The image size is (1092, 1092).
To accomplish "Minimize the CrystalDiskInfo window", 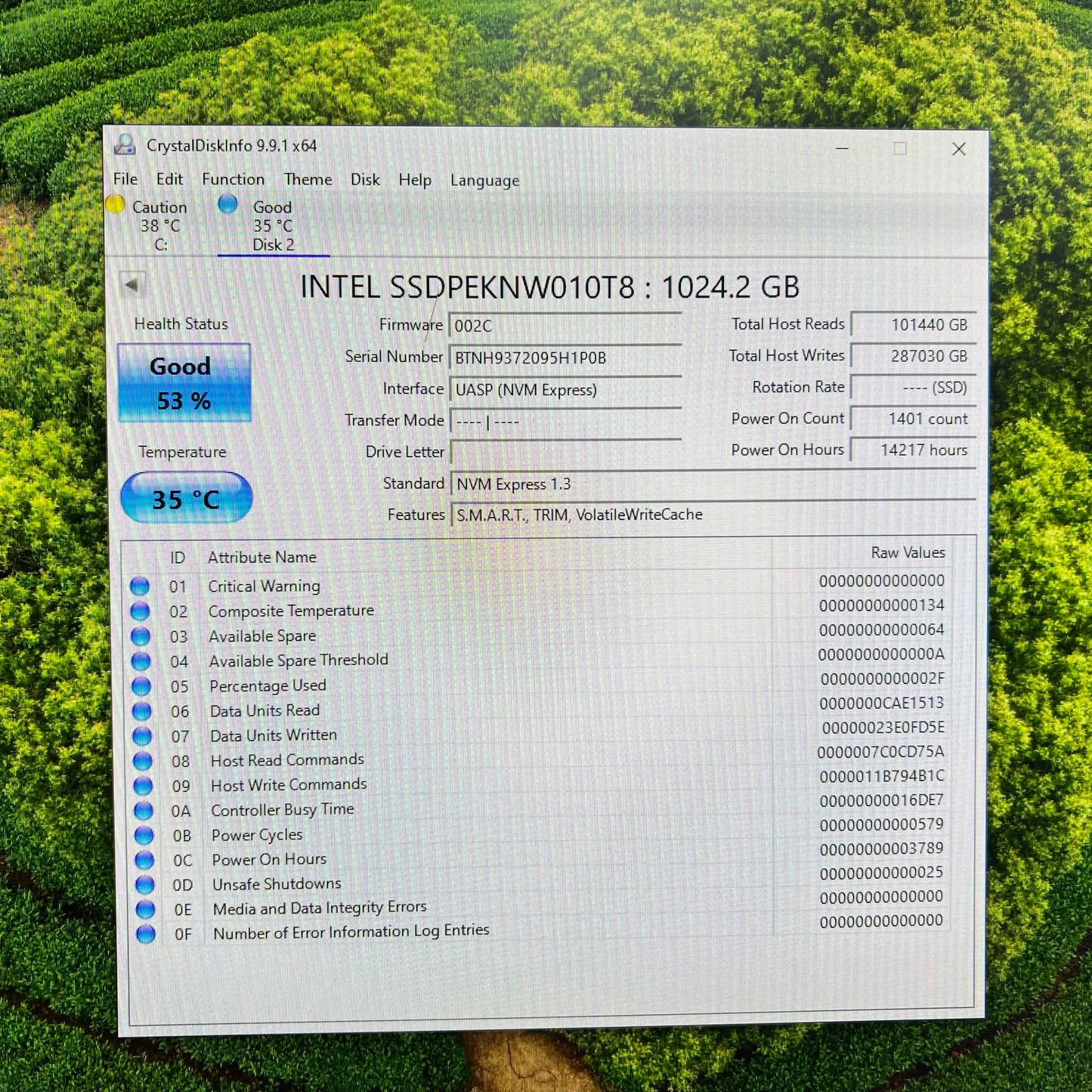I will (x=843, y=148).
